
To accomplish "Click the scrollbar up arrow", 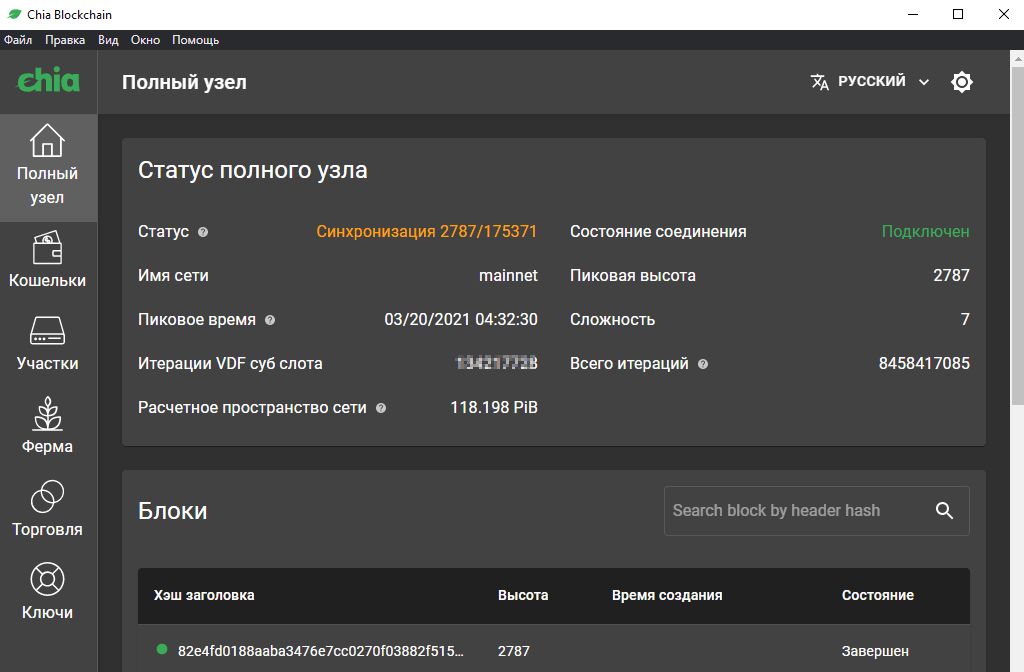I will point(1017,58).
